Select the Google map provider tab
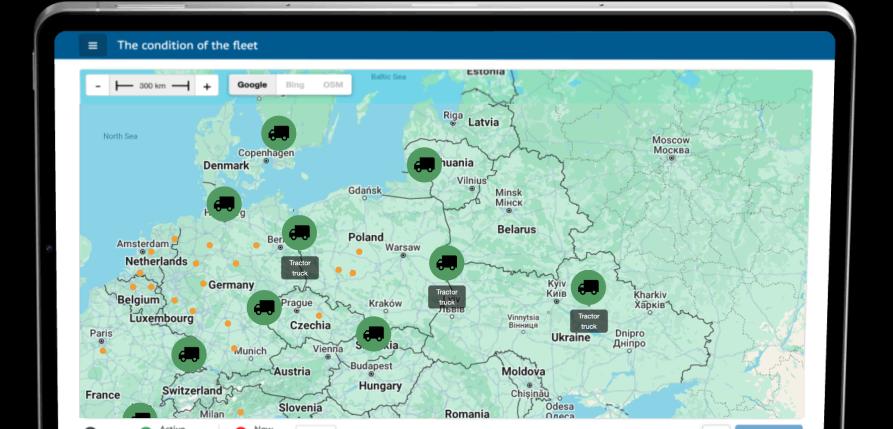The image size is (893, 429). [x=252, y=85]
